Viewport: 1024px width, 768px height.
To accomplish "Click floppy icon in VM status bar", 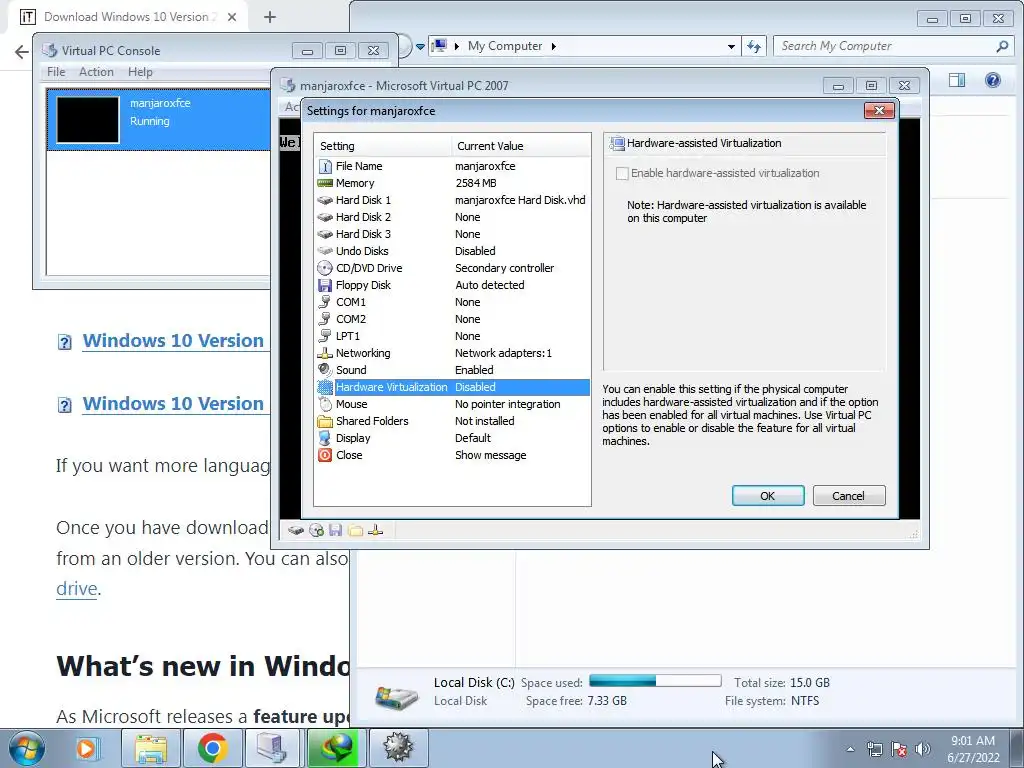I will click(336, 530).
